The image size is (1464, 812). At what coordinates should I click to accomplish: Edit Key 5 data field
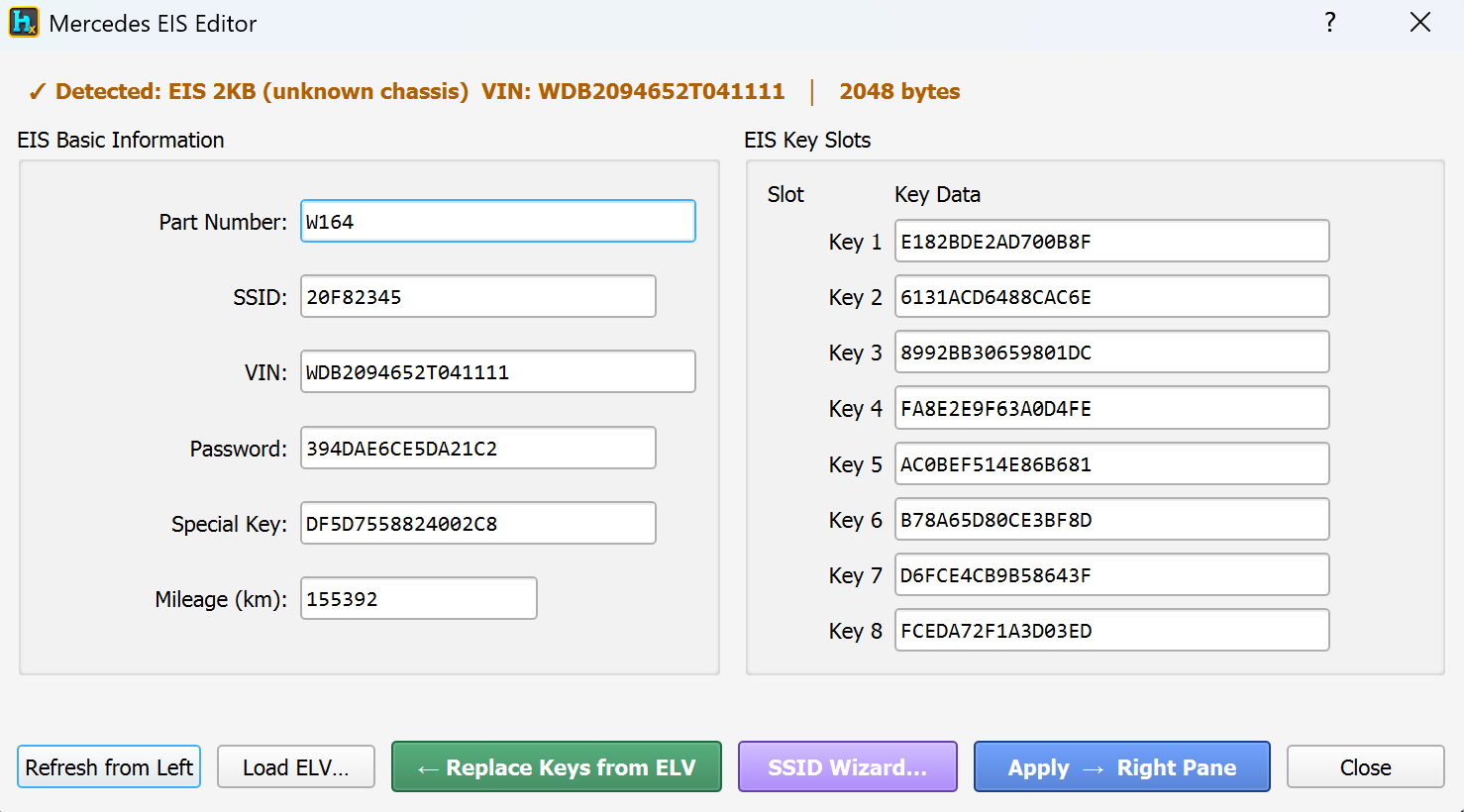[x=1112, y=463]
